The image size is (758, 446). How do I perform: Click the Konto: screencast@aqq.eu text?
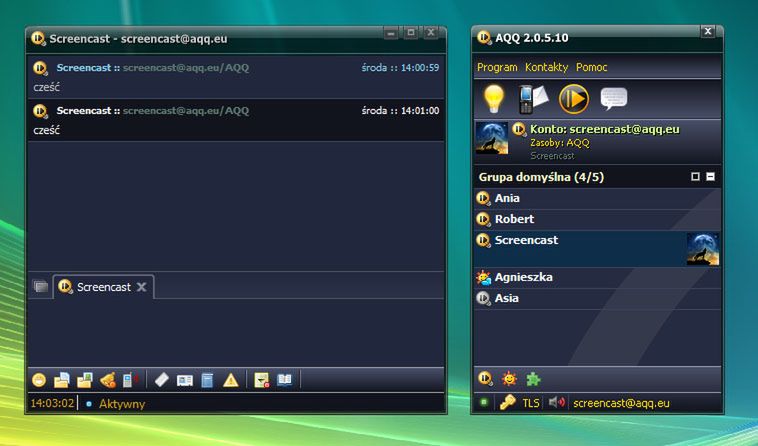coord(605,129)
